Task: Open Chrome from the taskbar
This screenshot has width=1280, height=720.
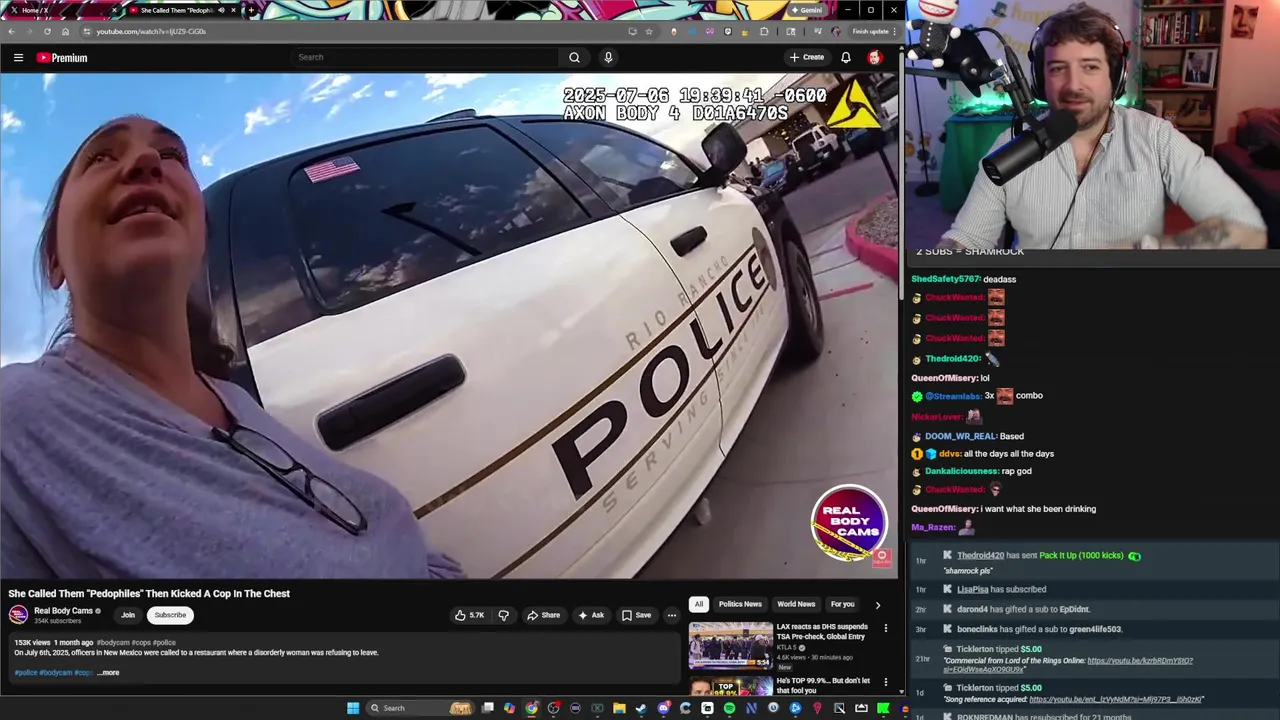Action: coord(531,708)
